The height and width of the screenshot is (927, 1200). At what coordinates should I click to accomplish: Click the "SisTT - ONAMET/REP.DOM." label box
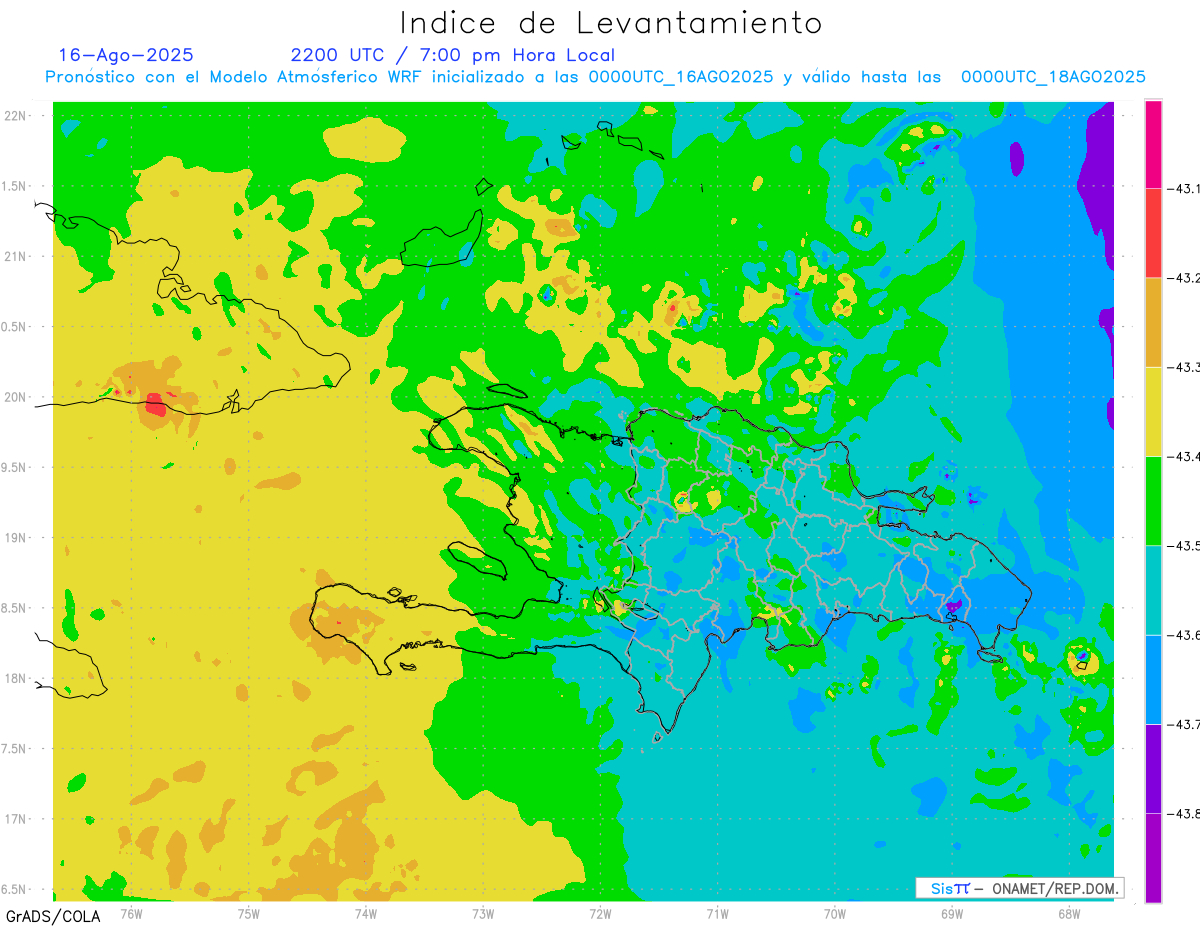[x=1019, y=888]
